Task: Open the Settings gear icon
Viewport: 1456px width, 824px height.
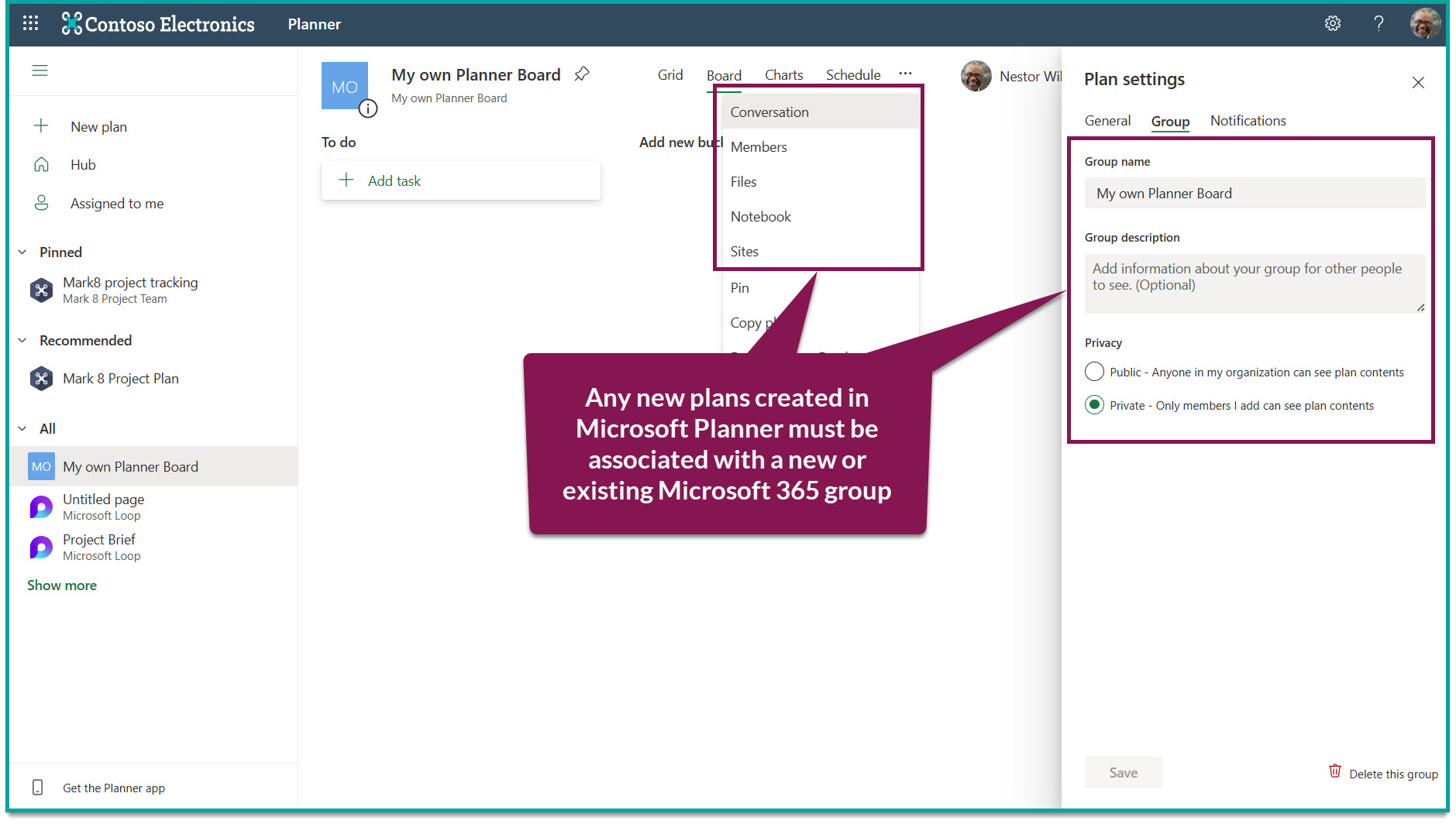Action: (x=1332, y=23)
